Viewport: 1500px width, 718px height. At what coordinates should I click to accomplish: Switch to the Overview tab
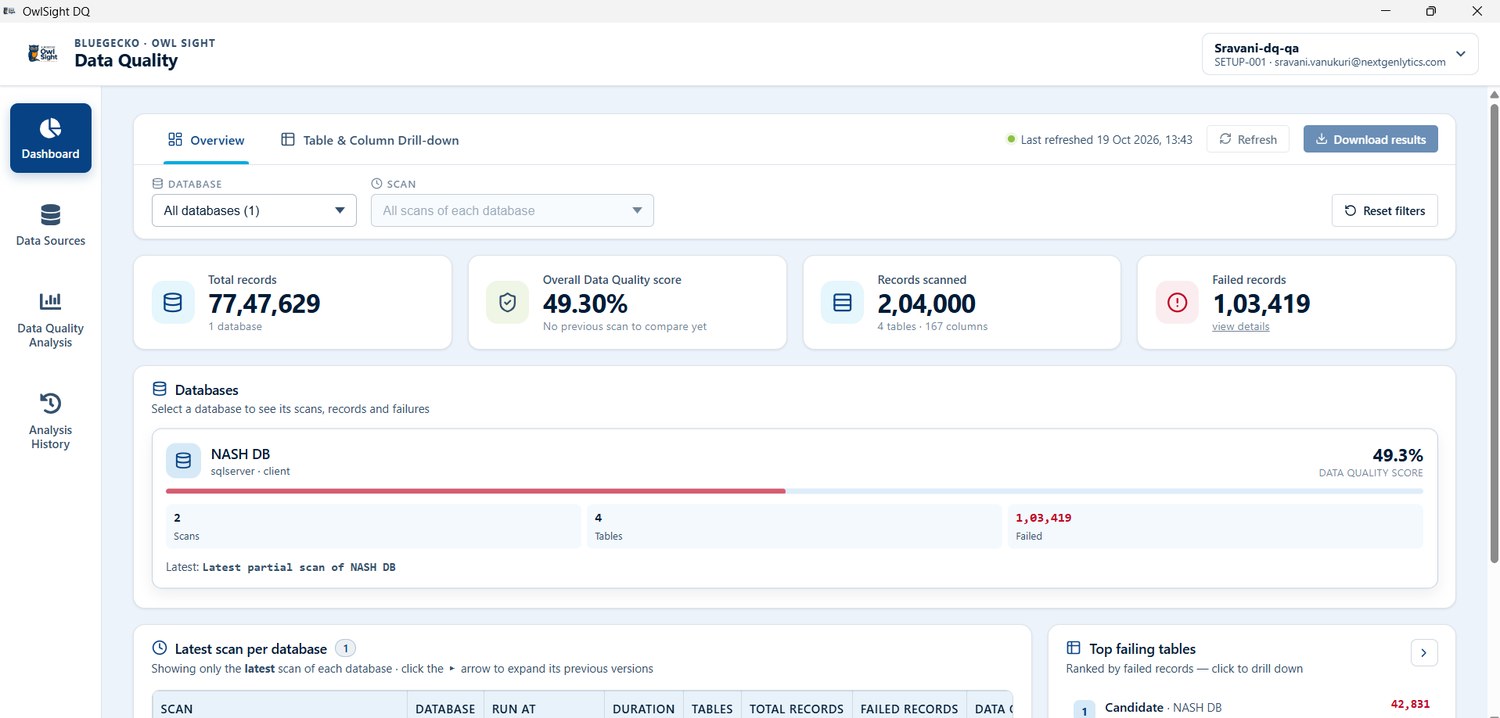(x=206, y=140)
